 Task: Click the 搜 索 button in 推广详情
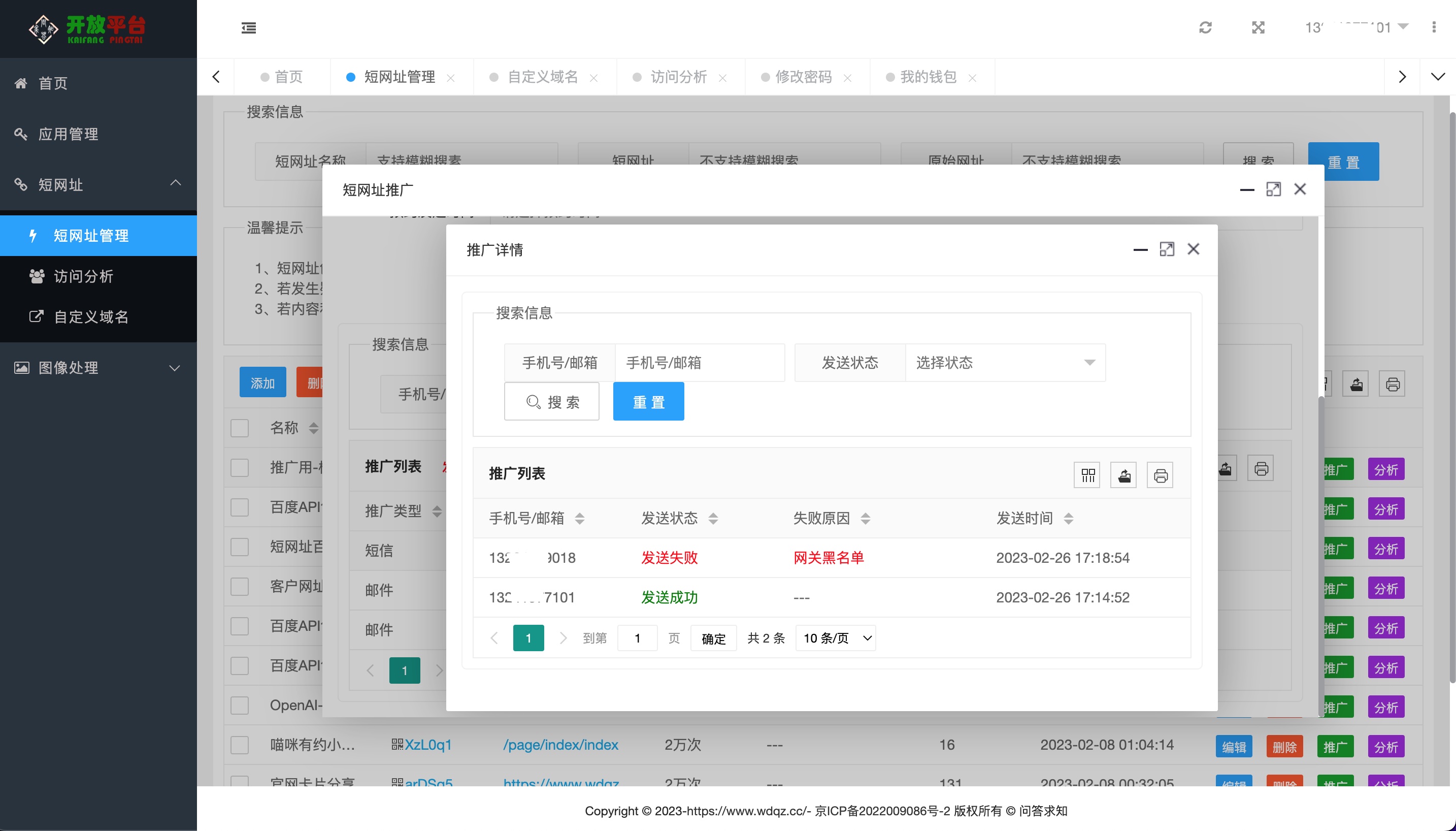pyautogui.click(x=551, y=402)
